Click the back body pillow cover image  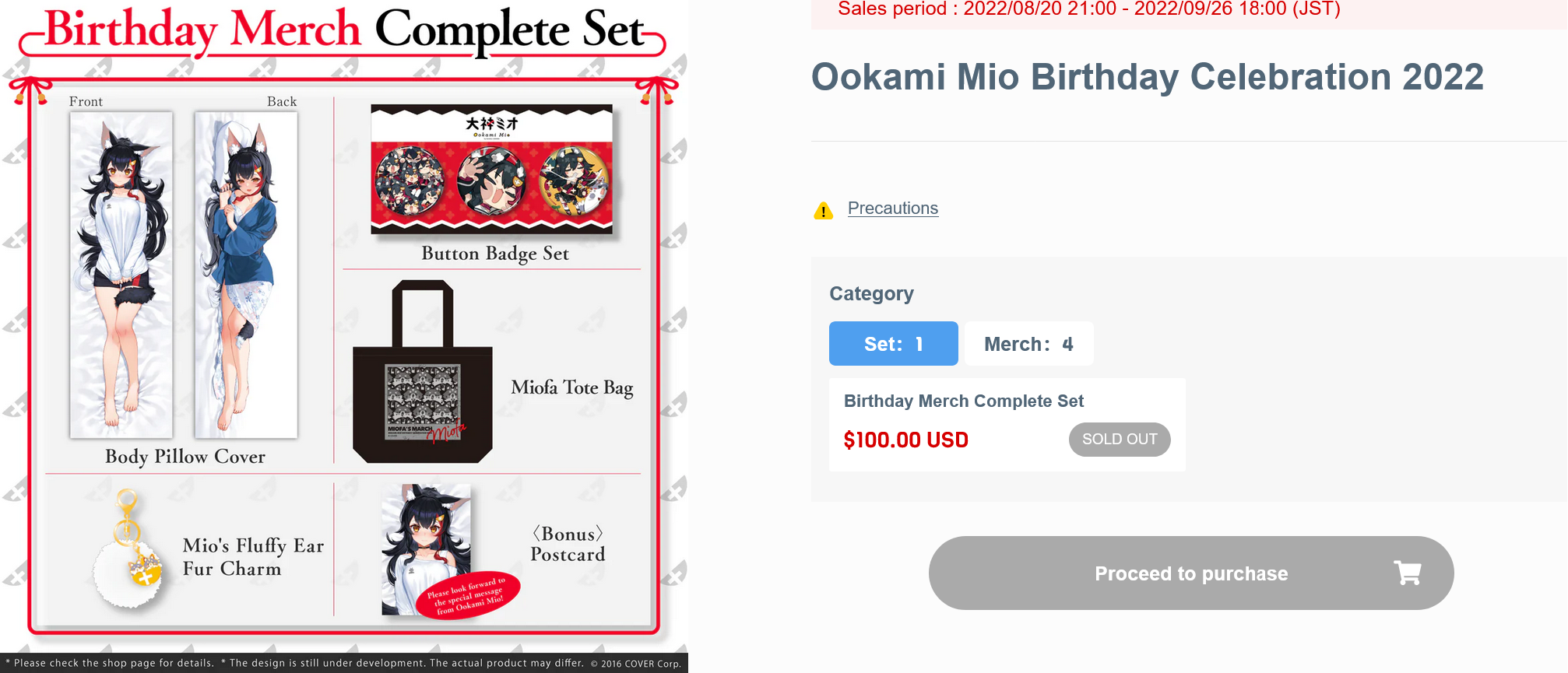245,275
